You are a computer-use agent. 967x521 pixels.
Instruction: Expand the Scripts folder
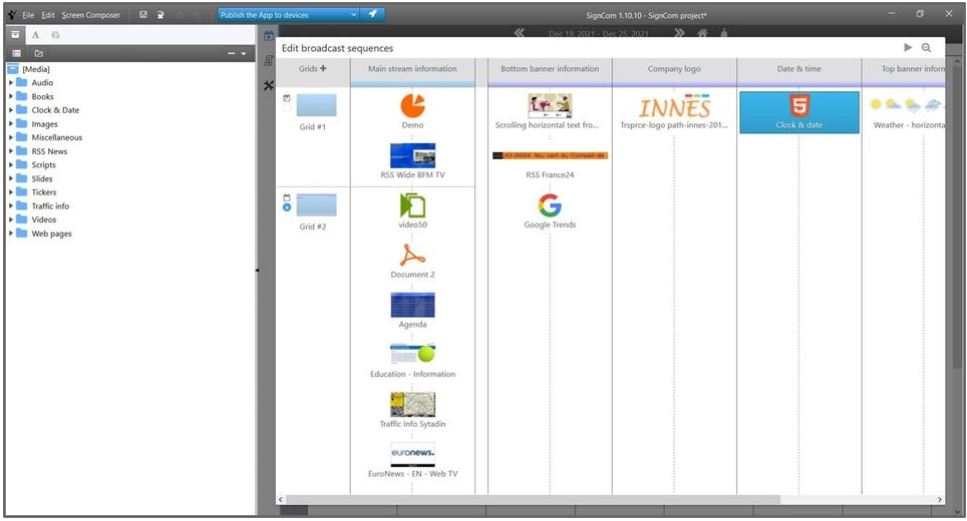[x=10, y=165]
